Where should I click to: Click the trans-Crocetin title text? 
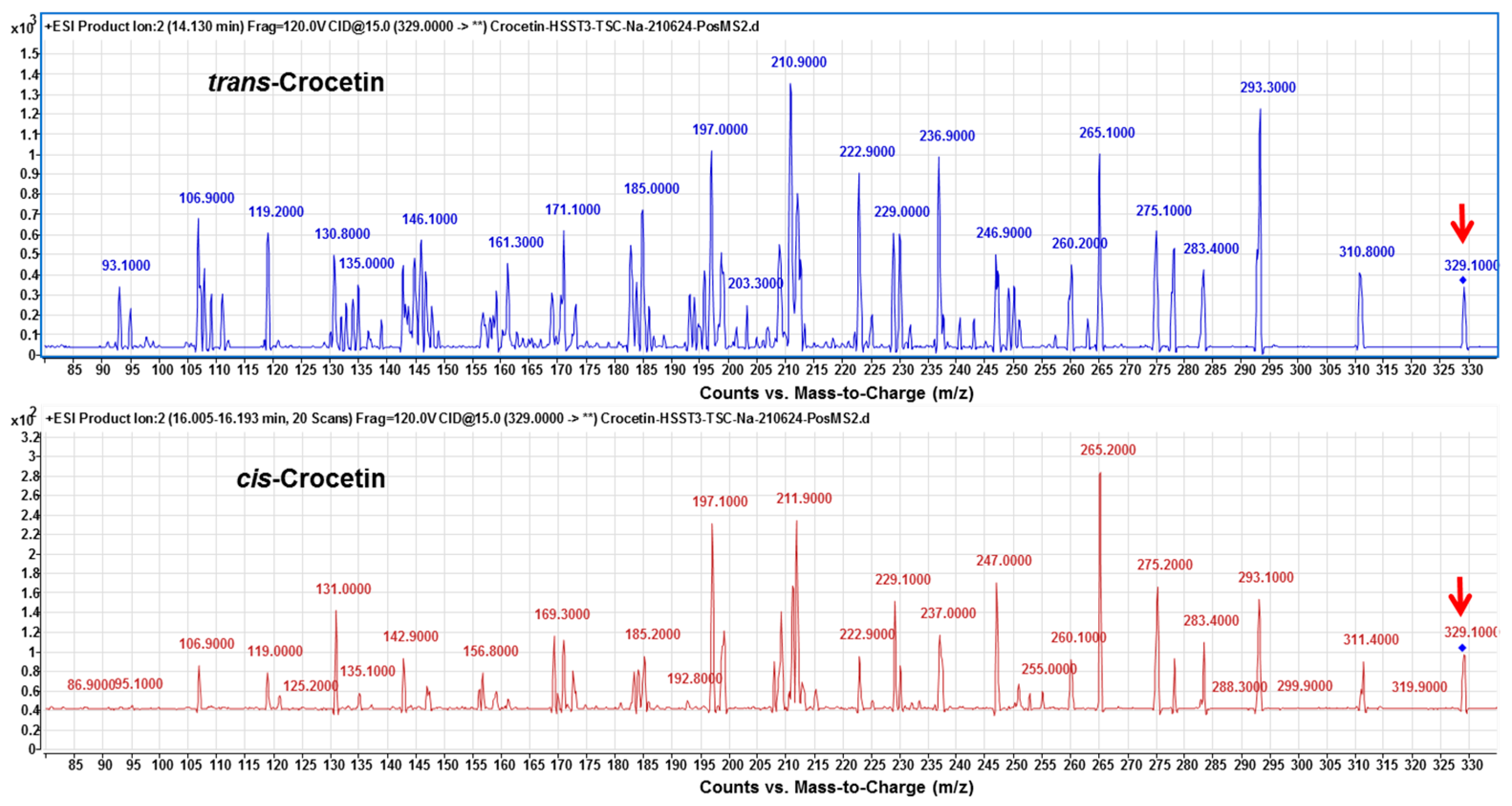coord(296,82)
